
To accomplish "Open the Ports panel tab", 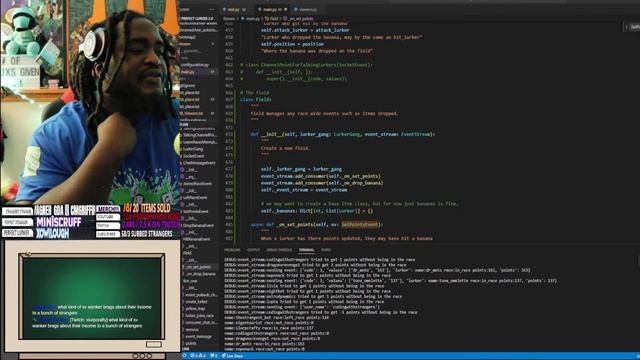I will 326,250.
